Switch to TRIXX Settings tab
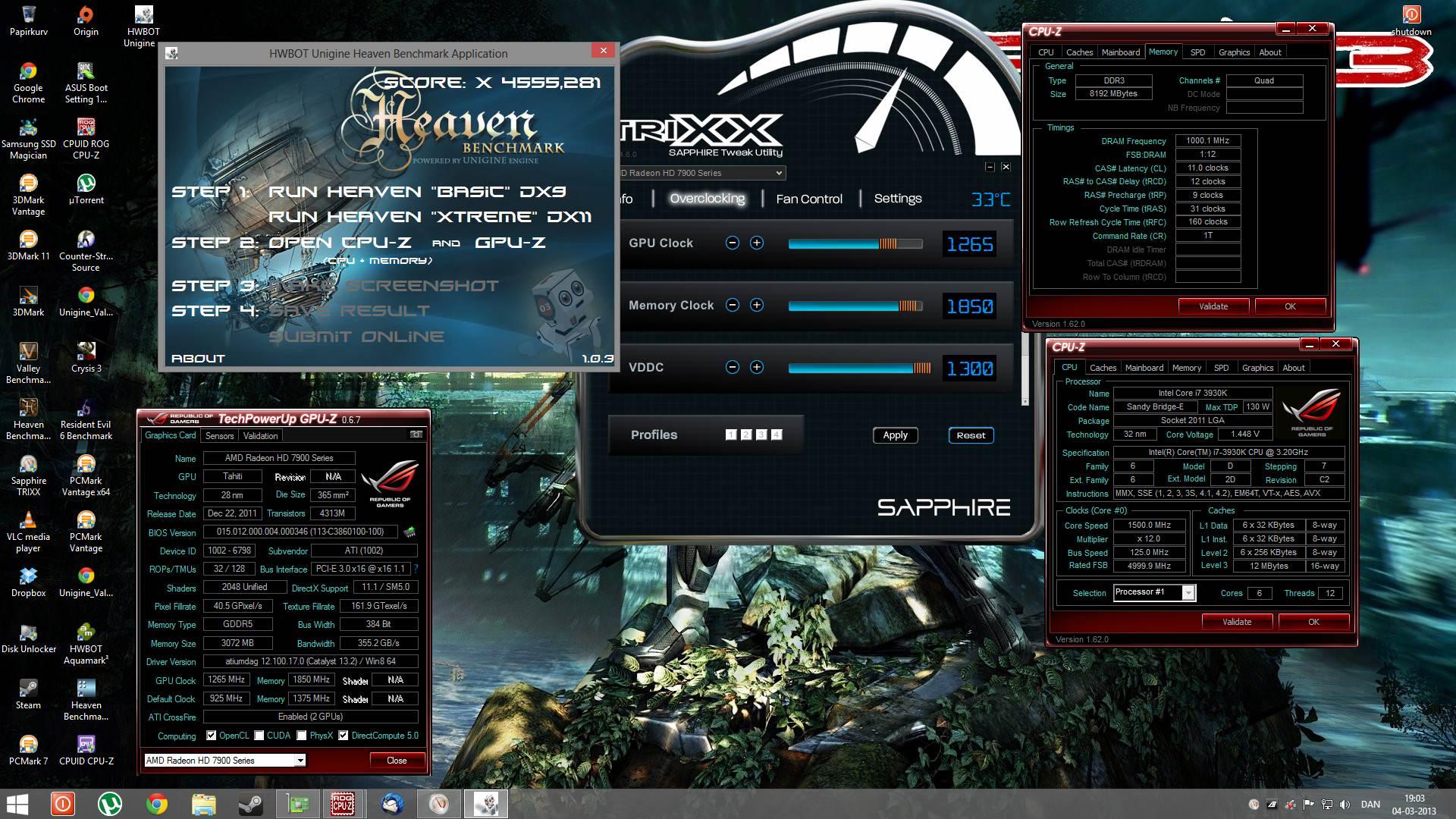This screenshot has height=819, width=1456. 898,199
